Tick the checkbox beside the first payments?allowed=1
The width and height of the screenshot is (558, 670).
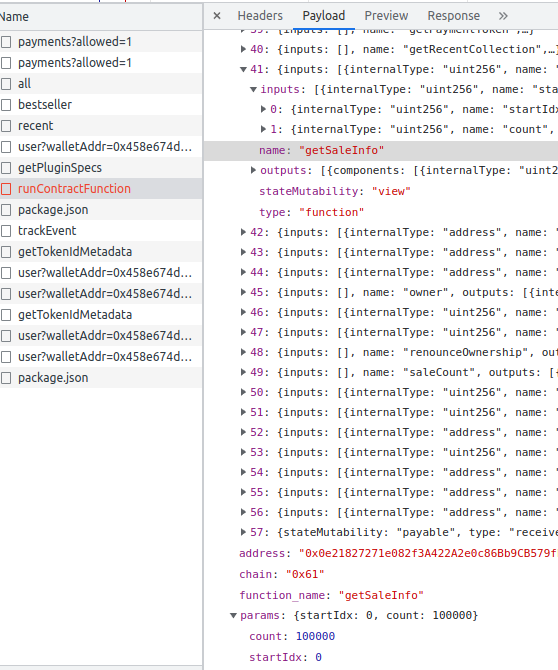6,42
